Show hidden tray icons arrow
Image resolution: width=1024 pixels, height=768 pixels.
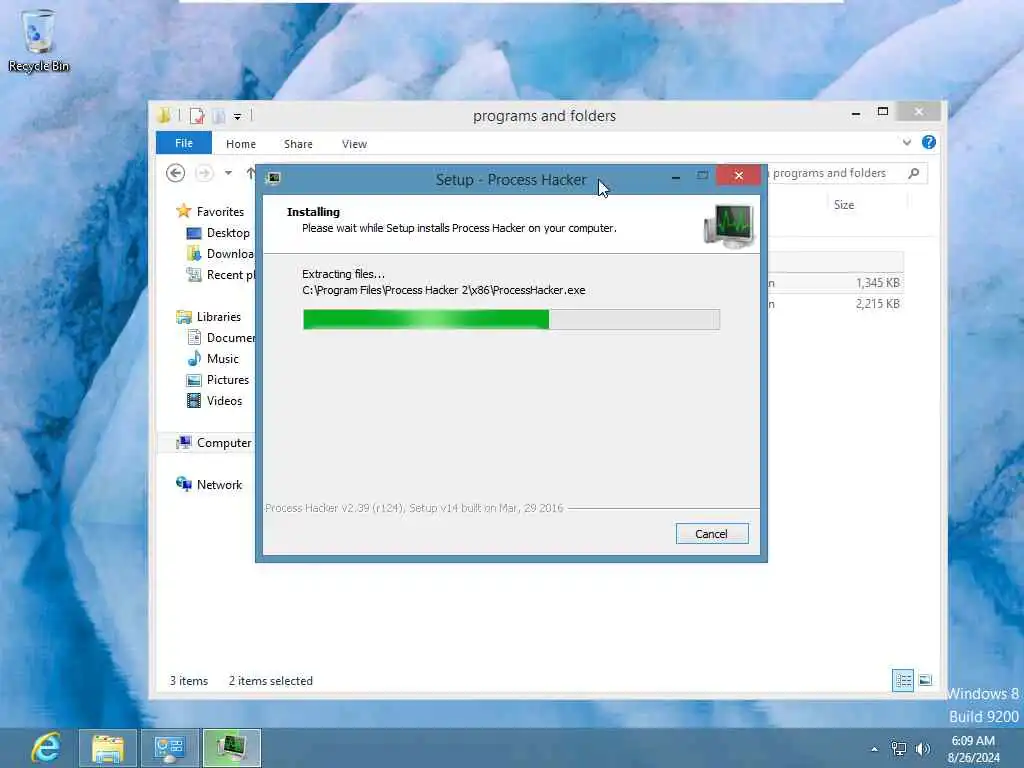(874, 749)
